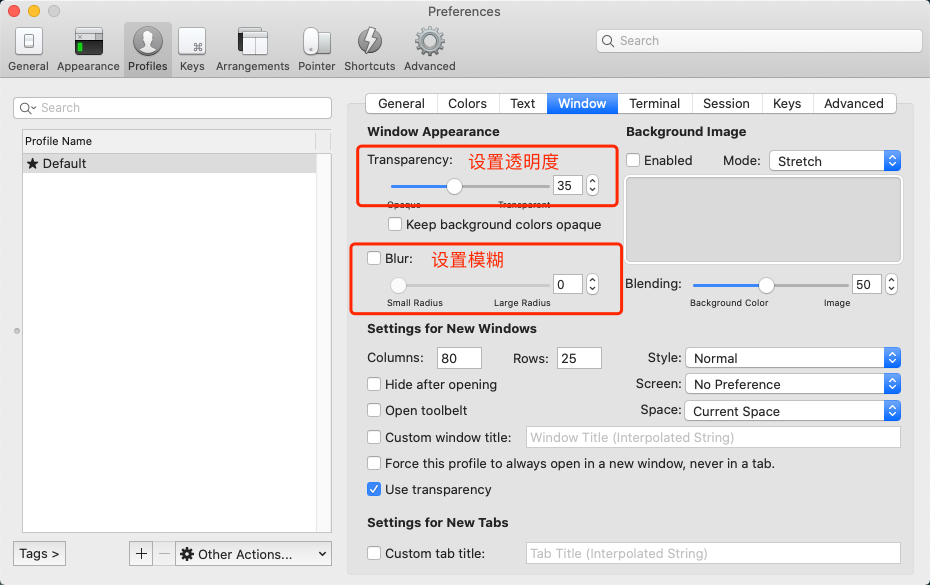Select the Profiles toolbar icon

pos(148,42)
